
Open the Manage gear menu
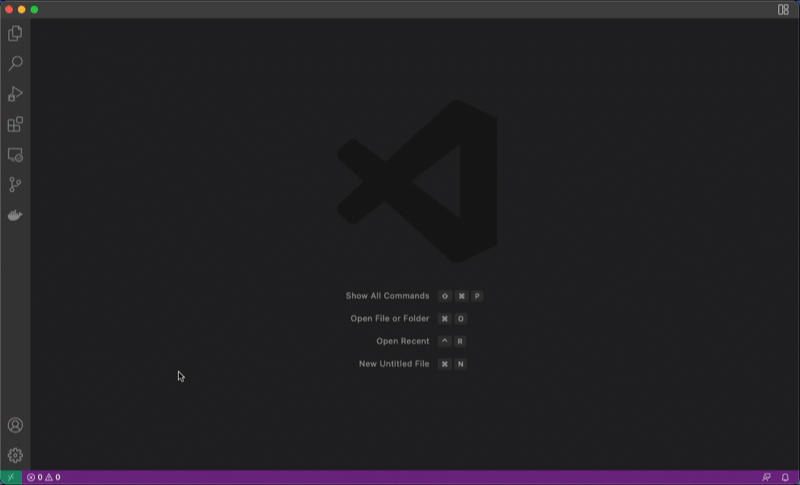pos(15,455)
